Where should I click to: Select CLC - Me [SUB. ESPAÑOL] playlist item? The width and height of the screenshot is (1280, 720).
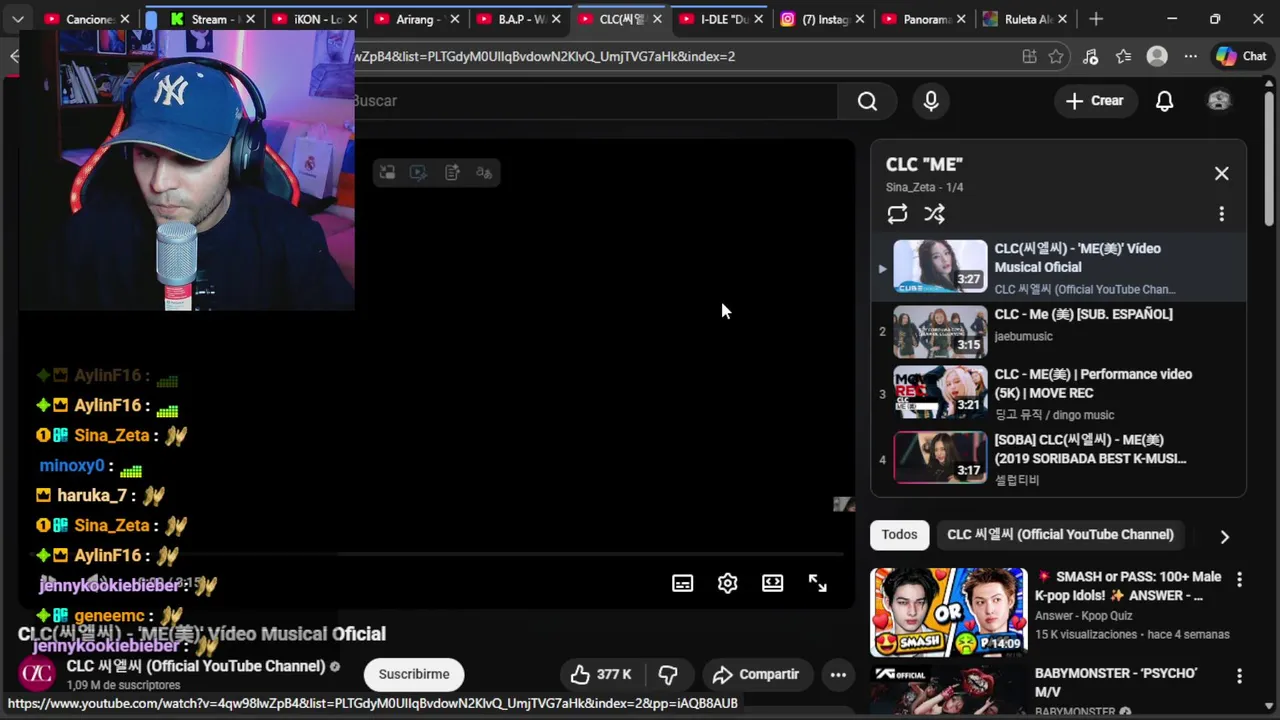1059,332
